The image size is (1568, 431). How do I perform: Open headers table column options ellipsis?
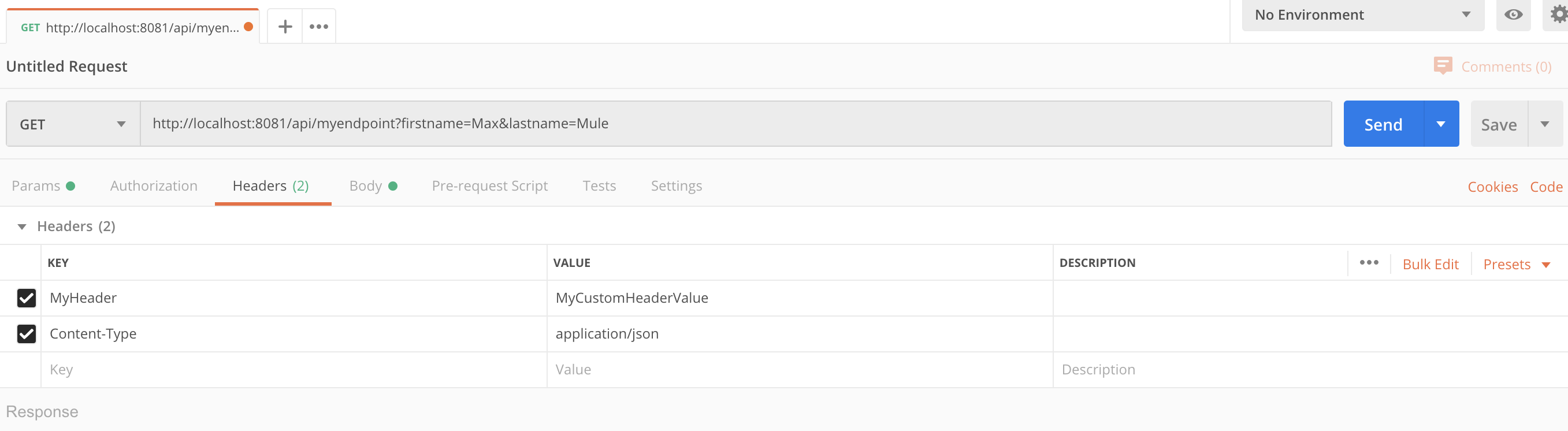click(x=1369, y=263)
